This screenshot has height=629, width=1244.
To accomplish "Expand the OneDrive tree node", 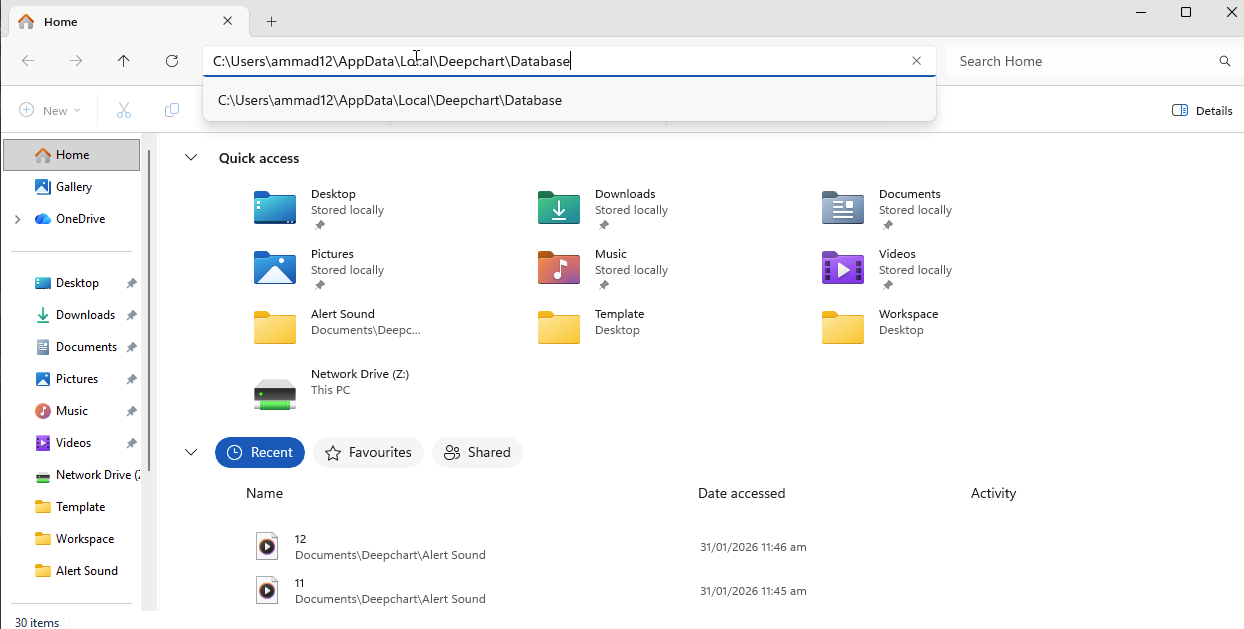I will (x=17, y=219).
